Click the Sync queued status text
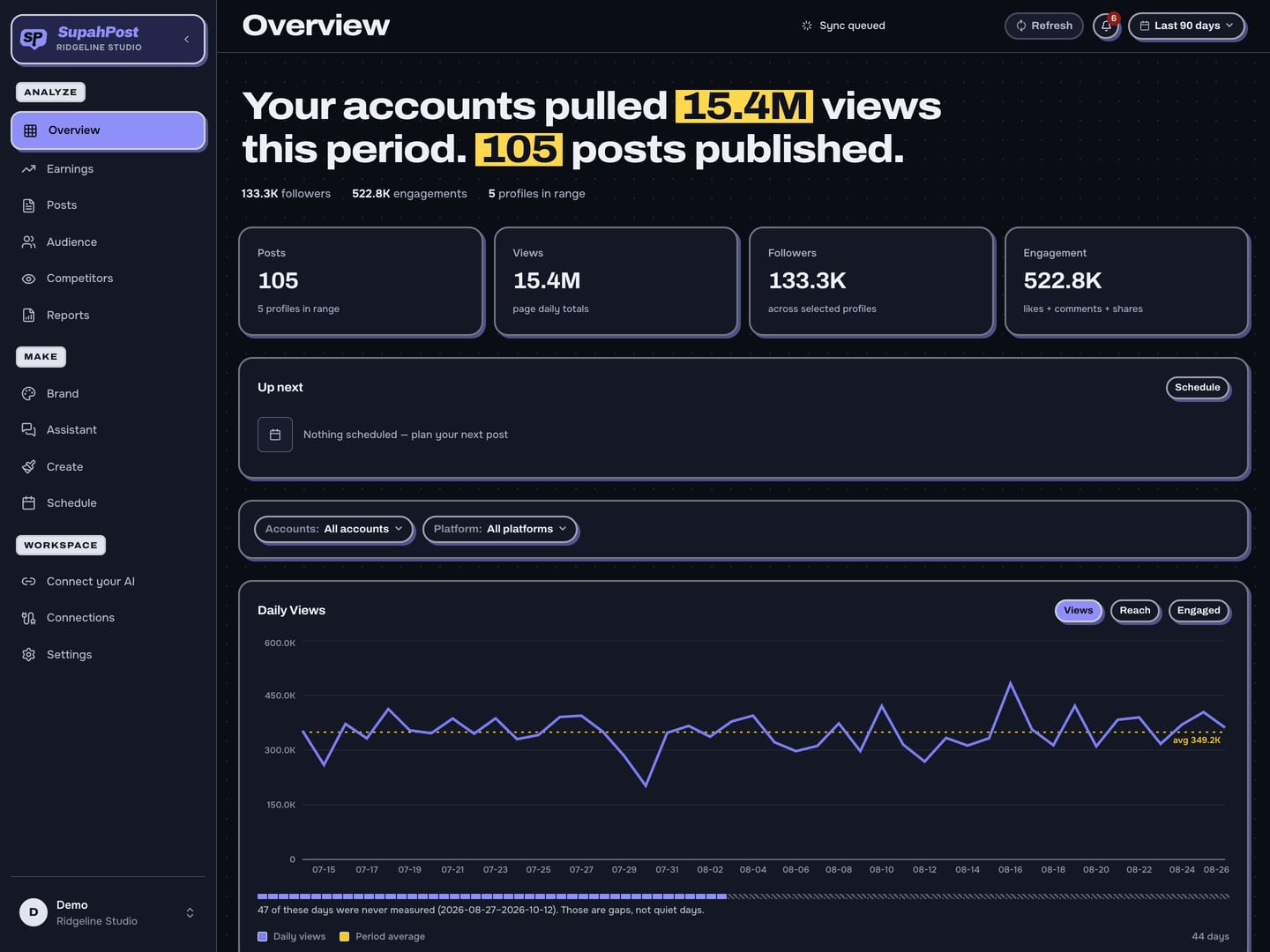The width and height of the screenshot is (1270, 952). coord(852,26)
